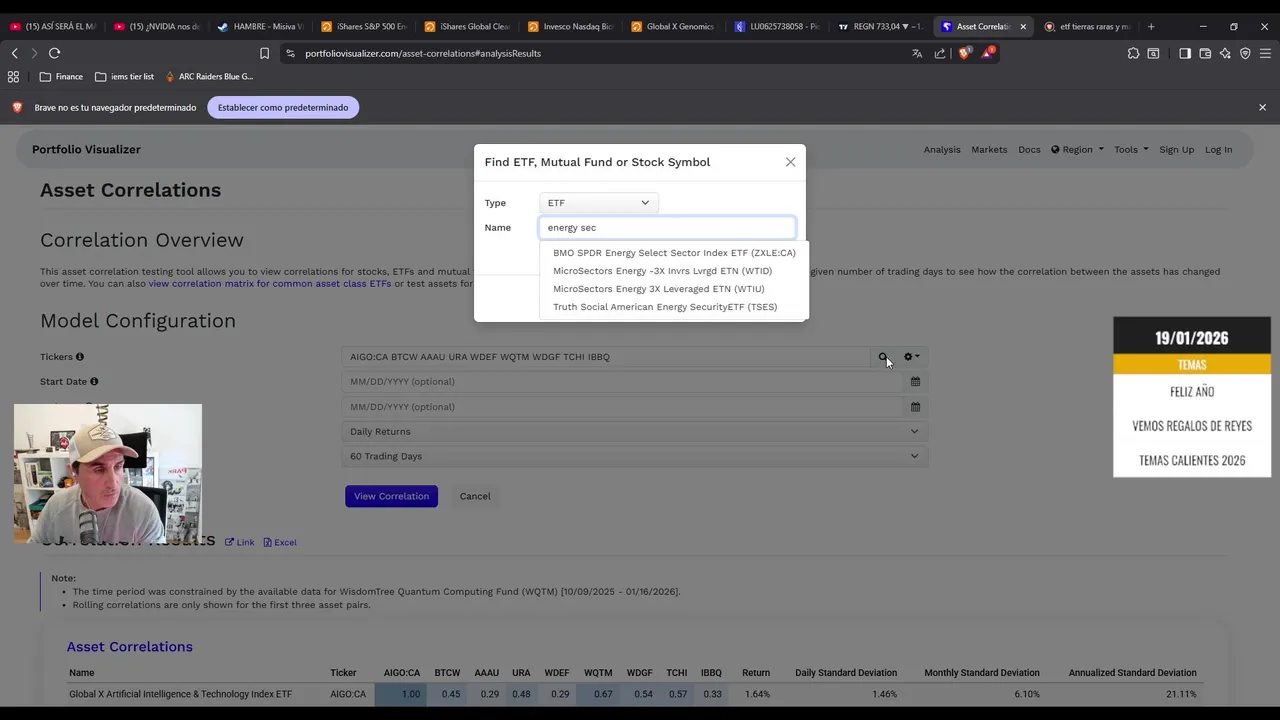The height and width of the screenshot is (720, 1280).
Task: Click the View Correlation button
Action: coord(391,496)
